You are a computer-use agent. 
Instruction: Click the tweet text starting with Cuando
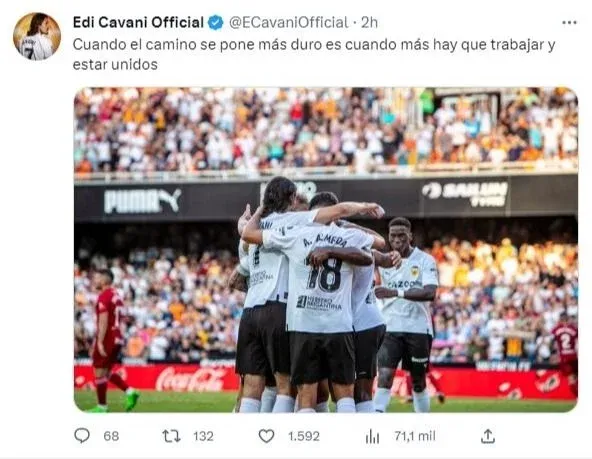click(314, 54)
